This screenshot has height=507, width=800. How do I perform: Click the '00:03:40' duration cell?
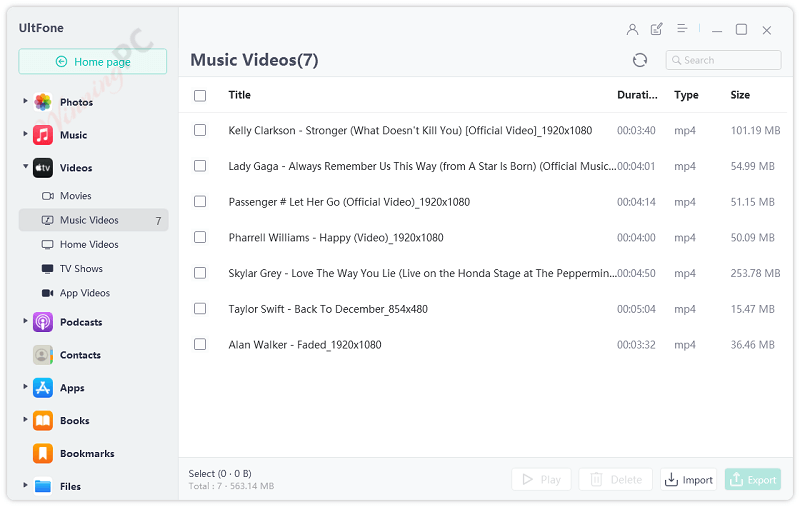pos(636,131)
